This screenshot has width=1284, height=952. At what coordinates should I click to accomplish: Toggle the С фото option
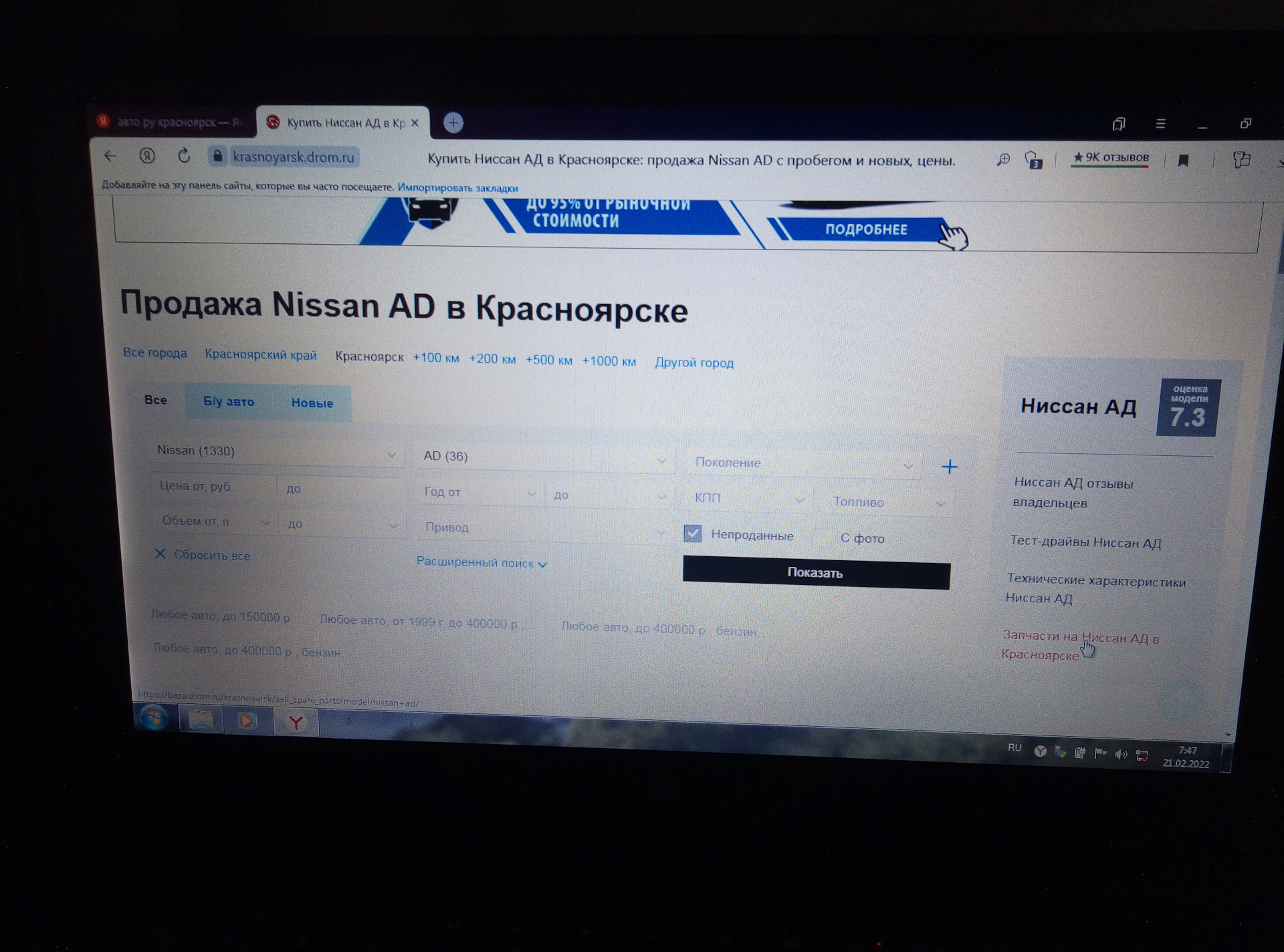pyautogui.click(x=862, y=538)
